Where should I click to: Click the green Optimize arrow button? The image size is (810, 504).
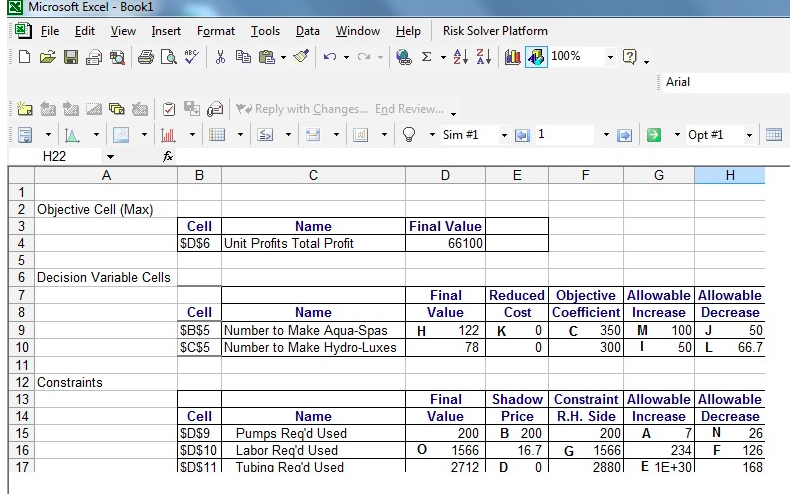click(x=654, y=134)
